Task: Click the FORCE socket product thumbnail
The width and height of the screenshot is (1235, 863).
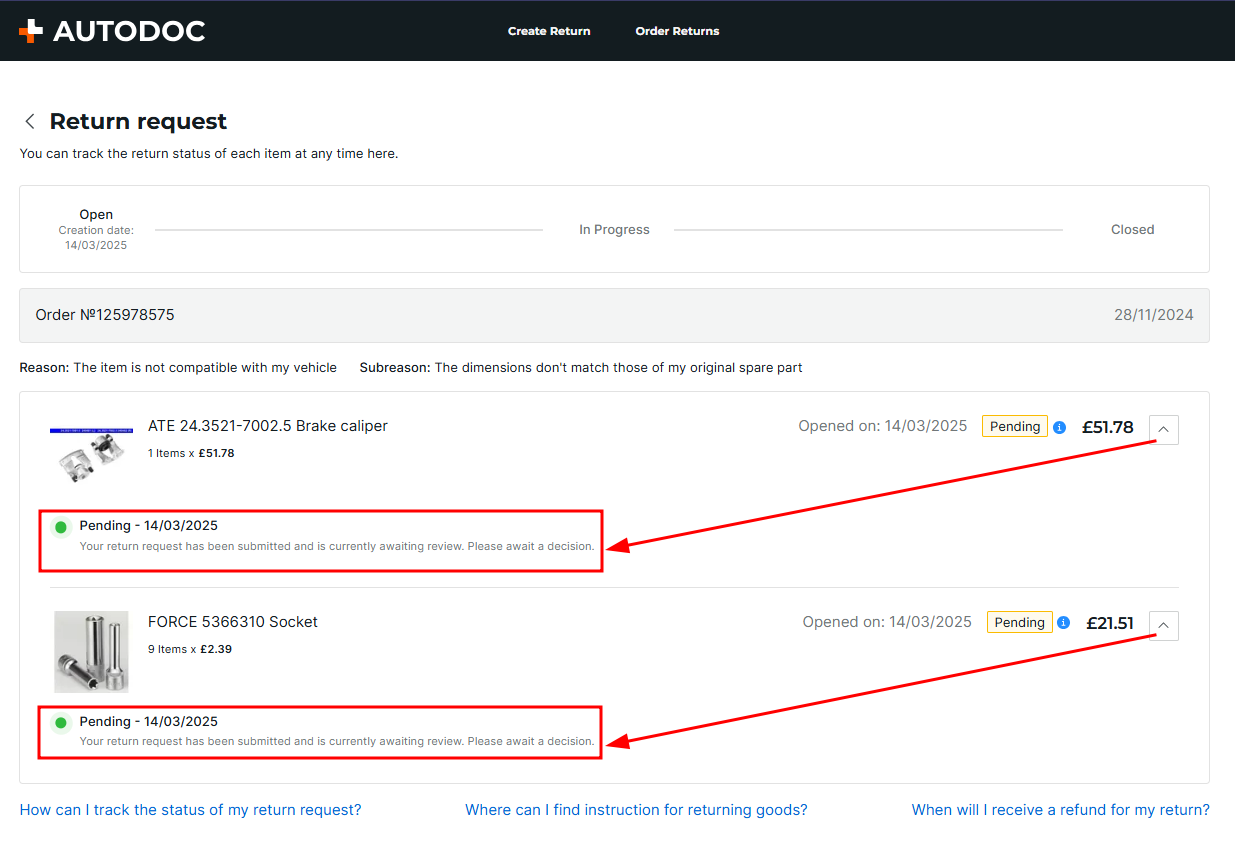Action: coord(91,652)
